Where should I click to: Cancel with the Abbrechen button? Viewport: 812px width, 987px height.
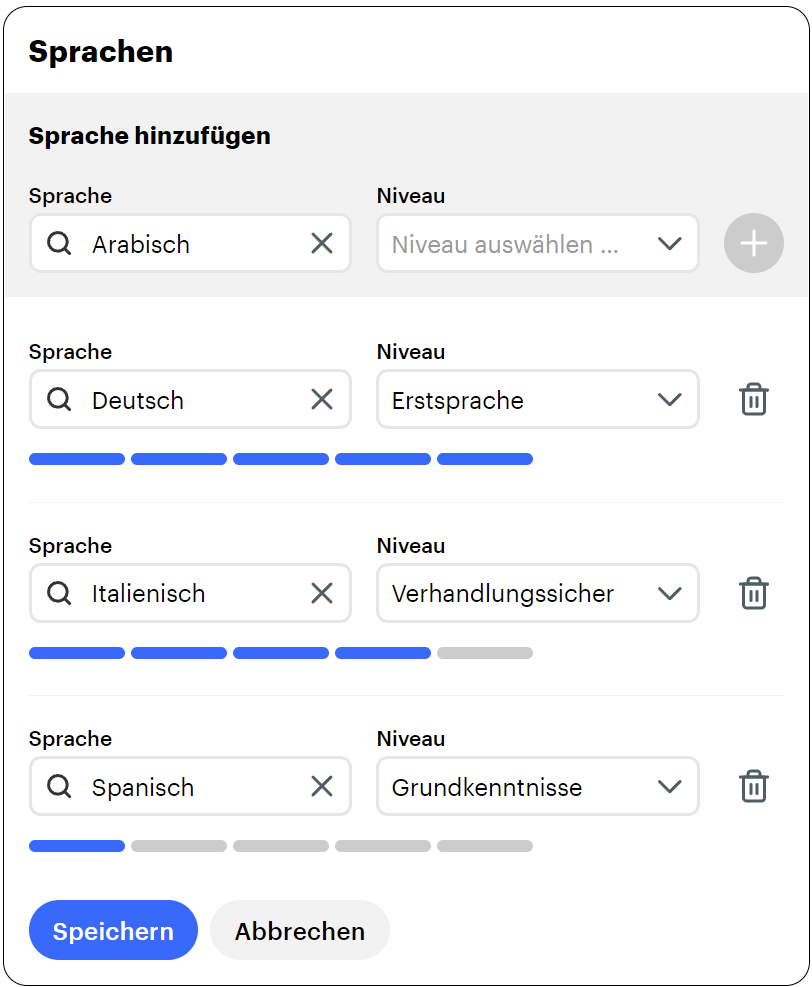(299, 931)
